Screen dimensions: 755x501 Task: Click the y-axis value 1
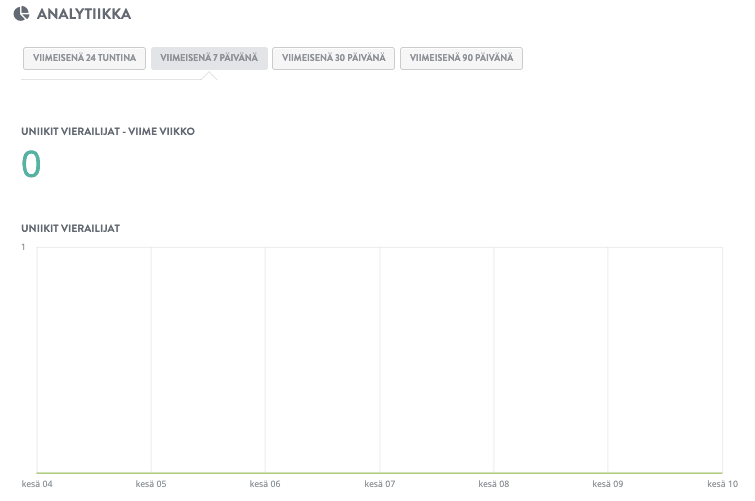click(23, 247)
